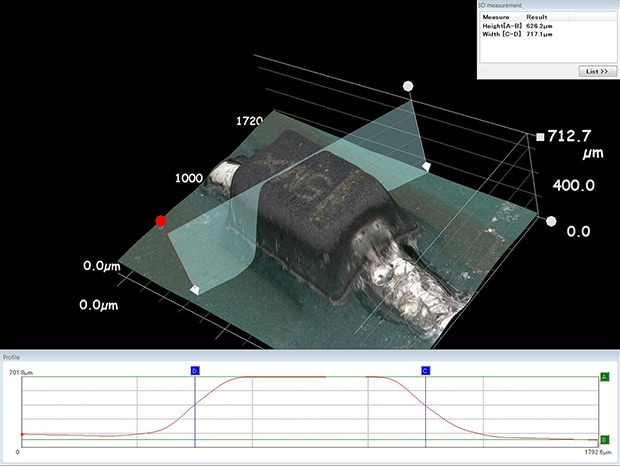Click the red profile endpoint handle
620x468 pixels.
(x=161, y=221)
